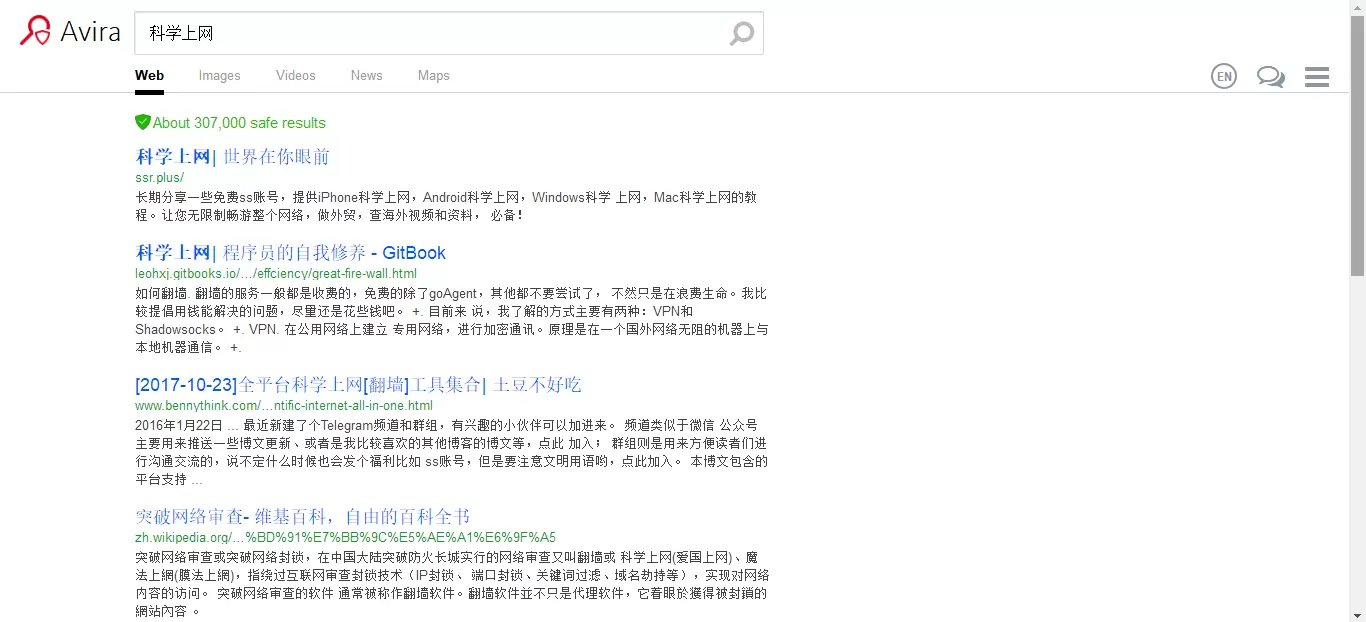This screenshot has width=1366, height=622.
Task: Switch to the Videos tab
Action: 295,75
